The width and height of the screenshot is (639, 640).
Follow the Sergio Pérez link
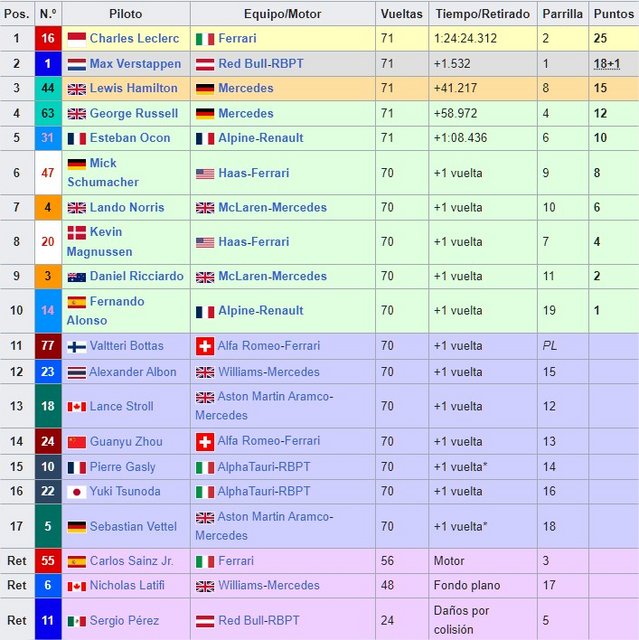pyautogui.click(x=124, y=620)
